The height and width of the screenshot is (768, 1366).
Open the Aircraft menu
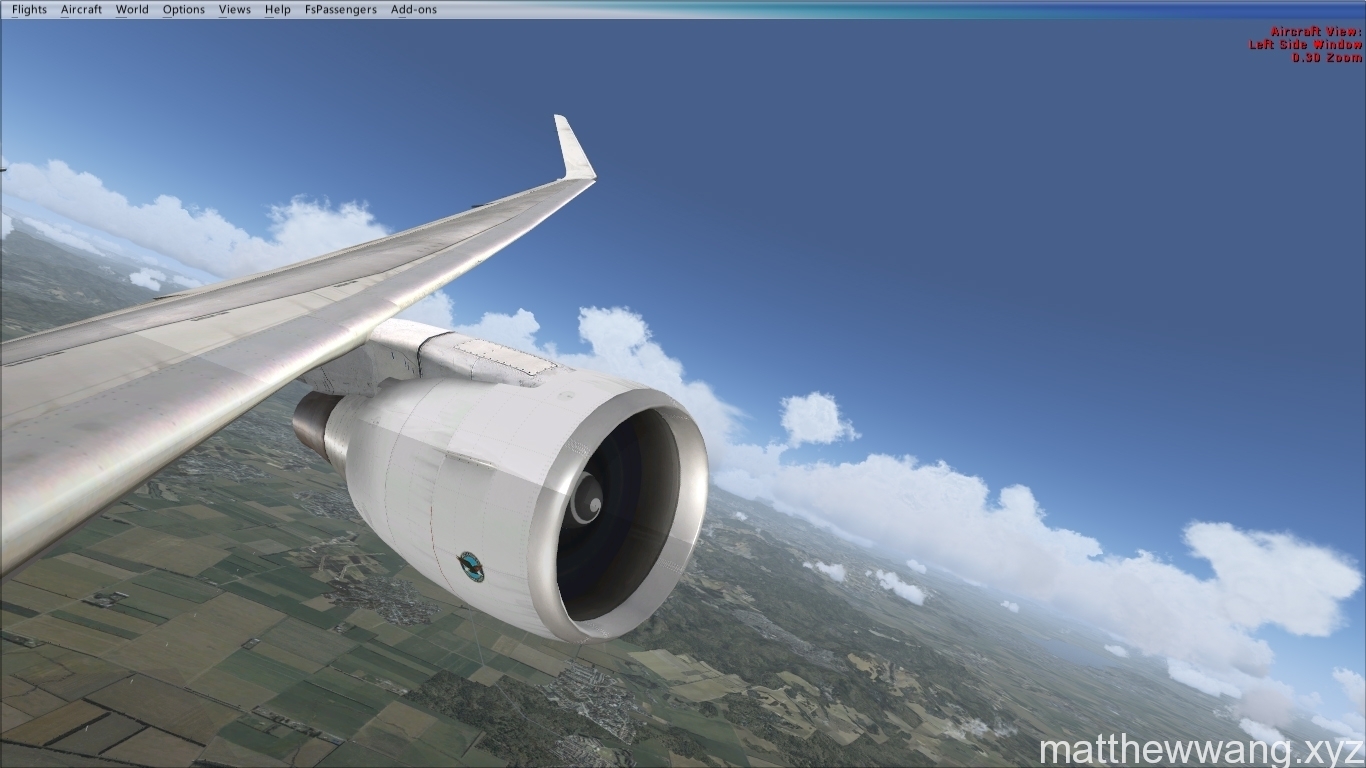(x=81, y=9)
